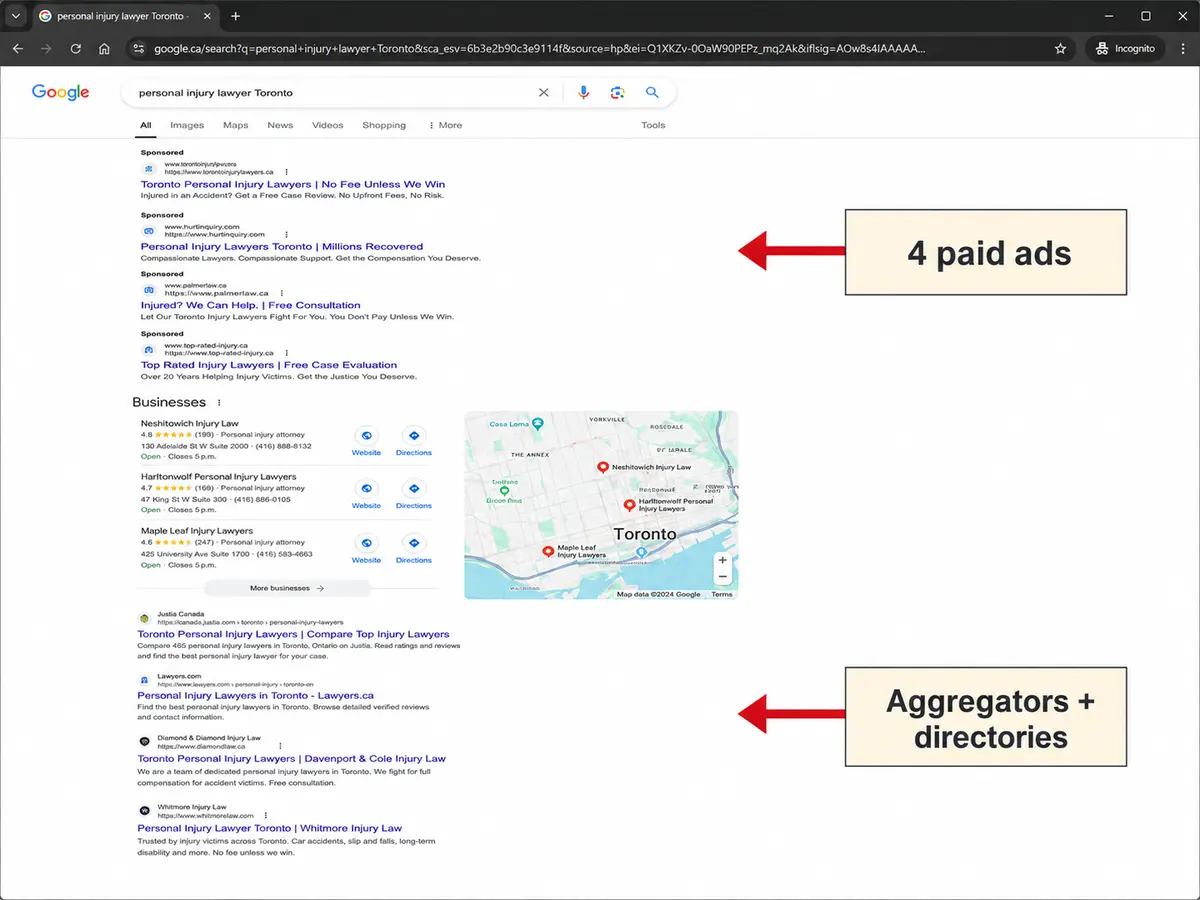Open options menu for whitmorelaw.com result
The image size is (1200, 900).
click(265, 816)
